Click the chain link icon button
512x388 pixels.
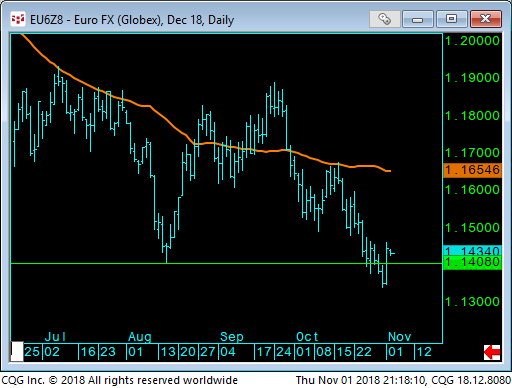tap(384, 19)
